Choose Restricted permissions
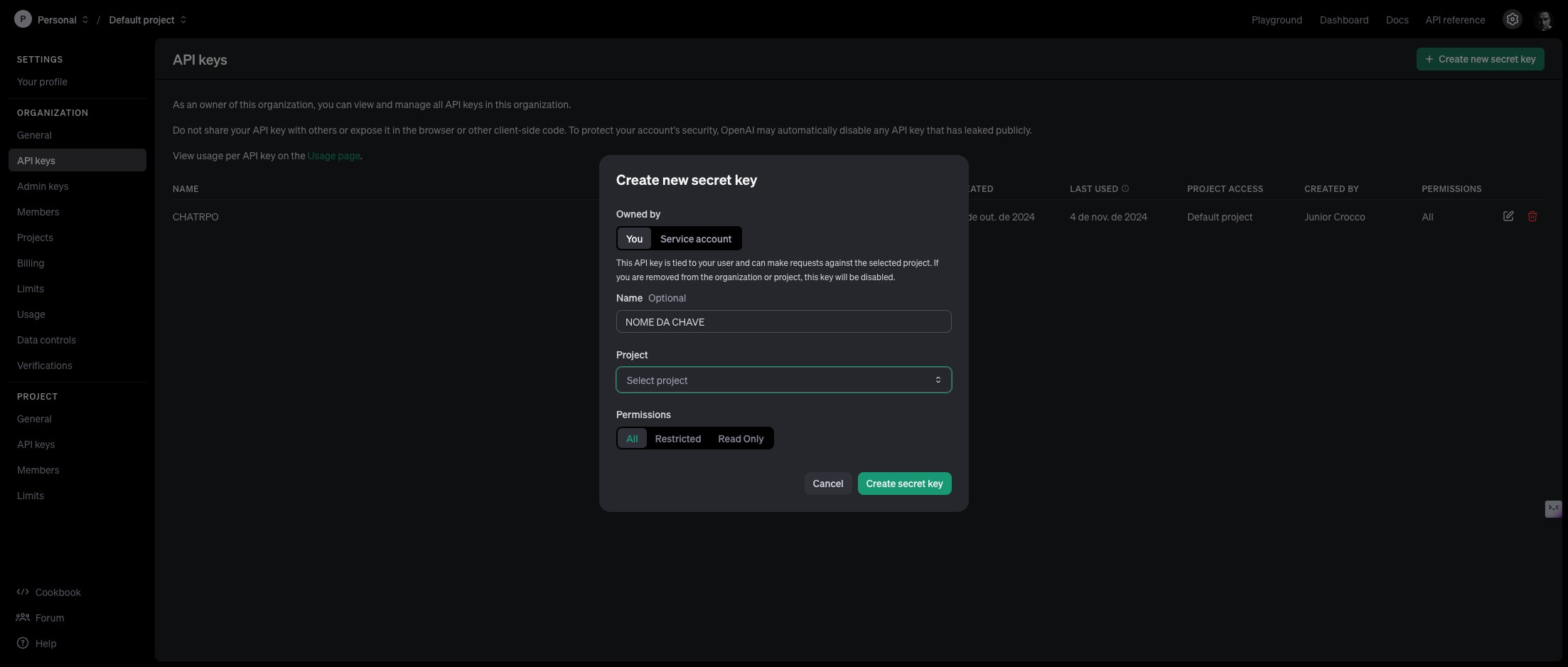The height and width of the screenshot is (667, 1568). point(677,439)
